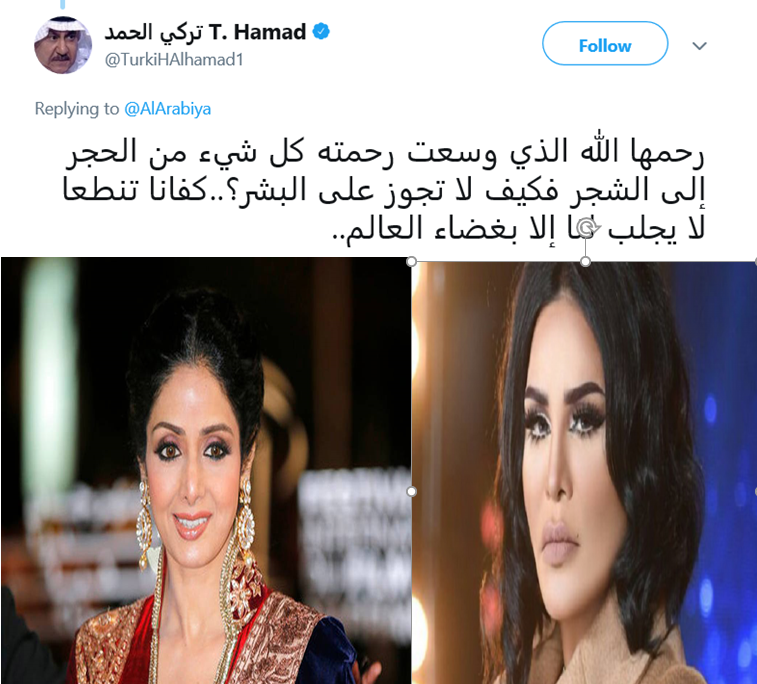This screenshot has width=757, height=684.
Task: Click the 'Replying to' label
Action: tap(77, 109)
